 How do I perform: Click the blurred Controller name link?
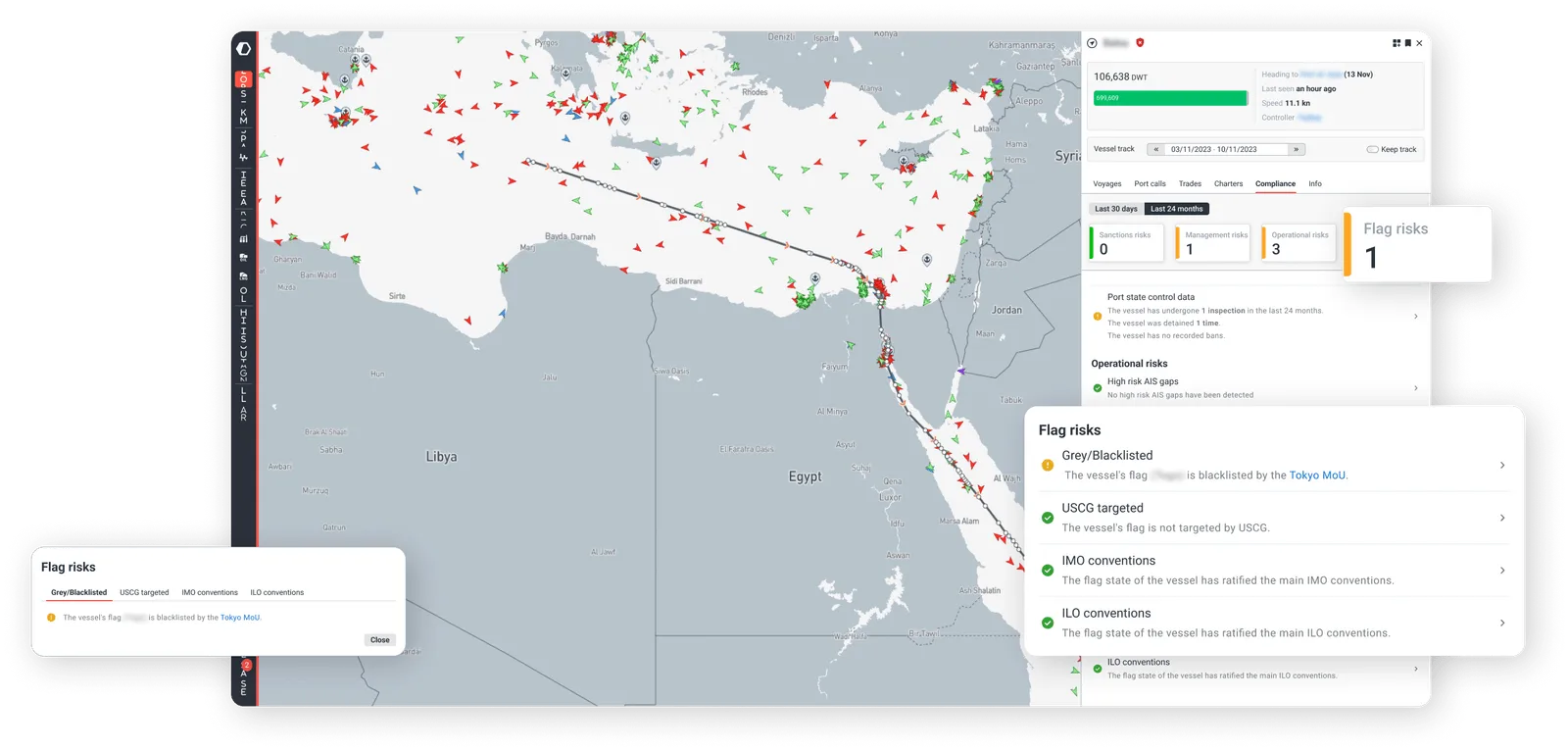tap(1309, 118)
